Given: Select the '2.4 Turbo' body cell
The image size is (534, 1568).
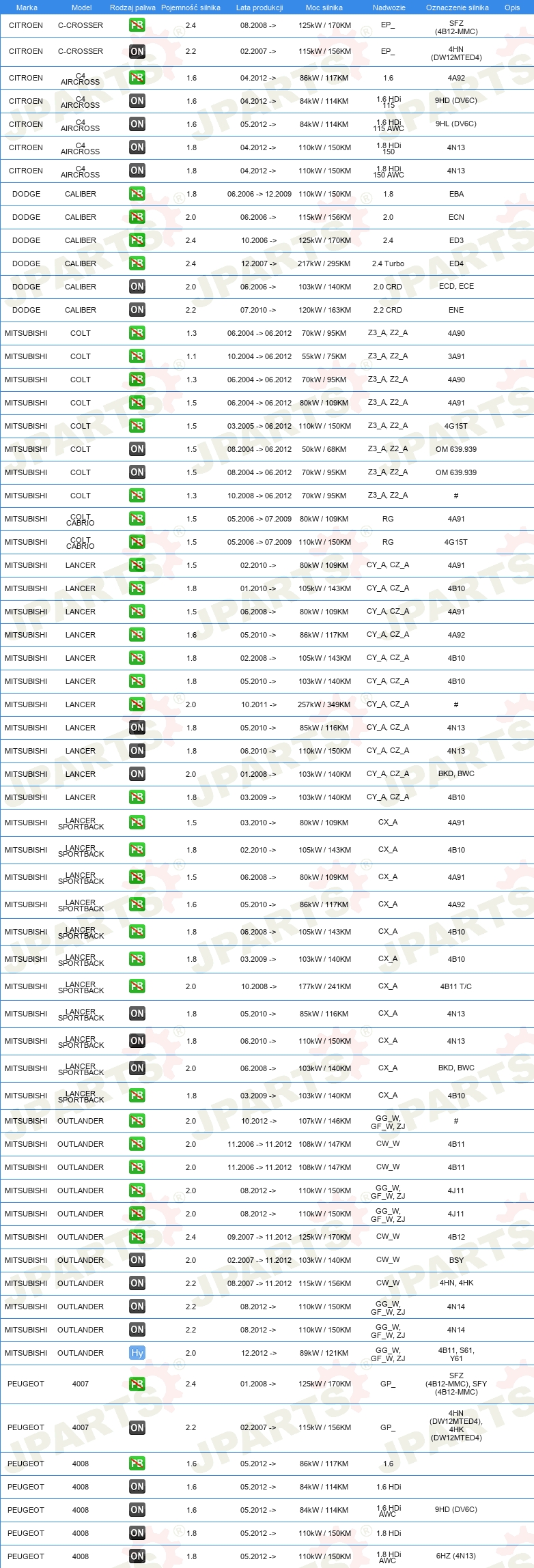Looking at the screenshot, I should (x=388, y=263).
